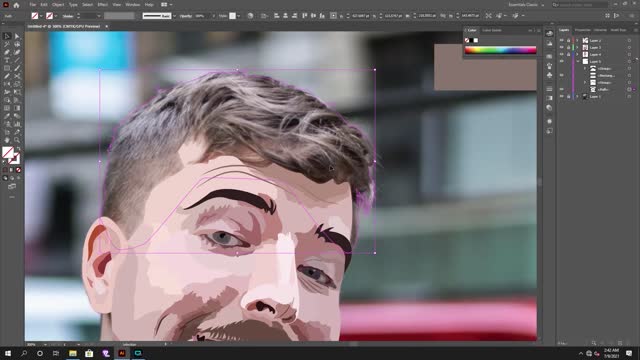Open the fill color dropdown in the control bar
The width and height of the screenshot is (640, 360).
point(41,16)
